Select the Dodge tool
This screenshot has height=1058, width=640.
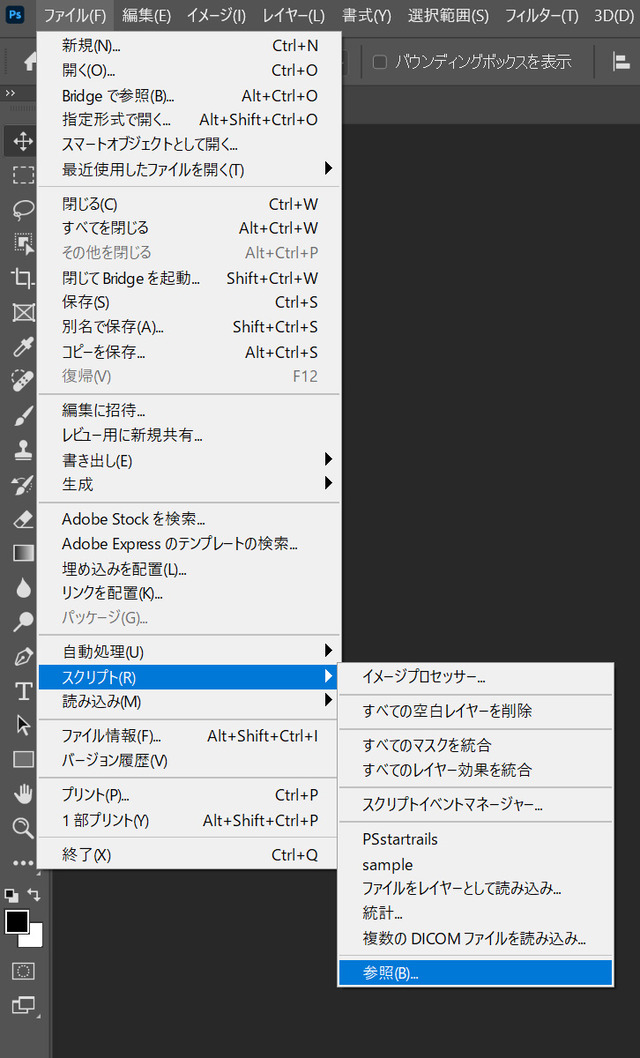pyautogui.click(x=23, y=621)
